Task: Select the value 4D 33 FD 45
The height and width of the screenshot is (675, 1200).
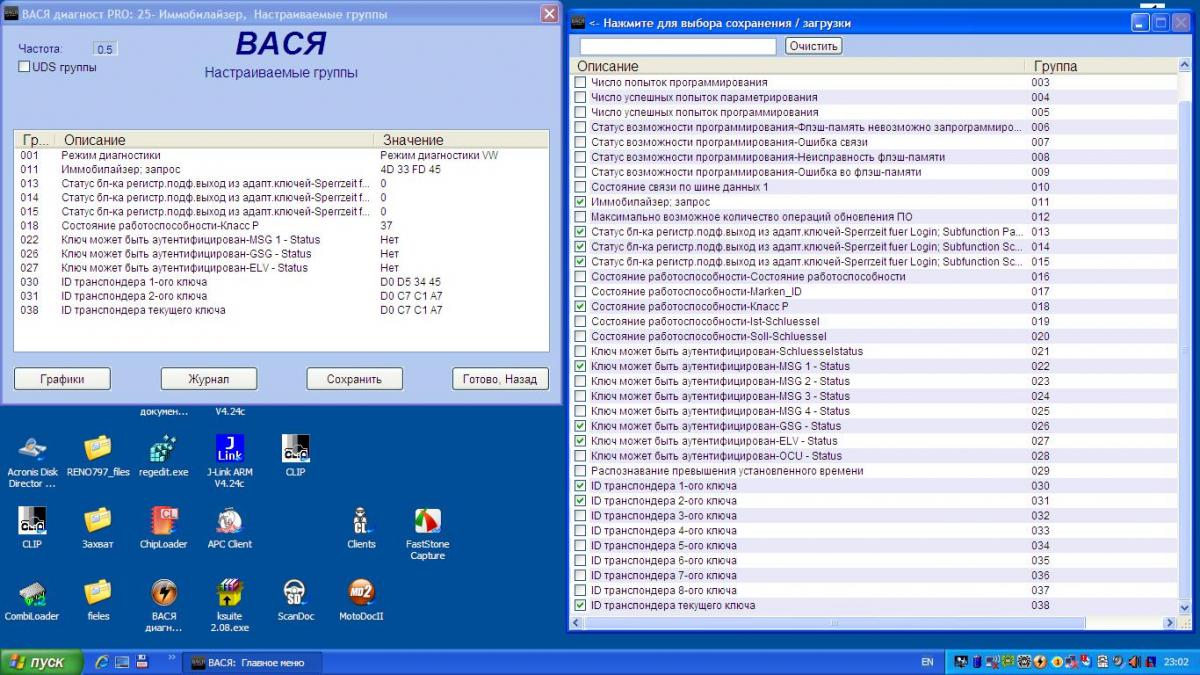Action: pyautogui.click(x=410, y=169)
